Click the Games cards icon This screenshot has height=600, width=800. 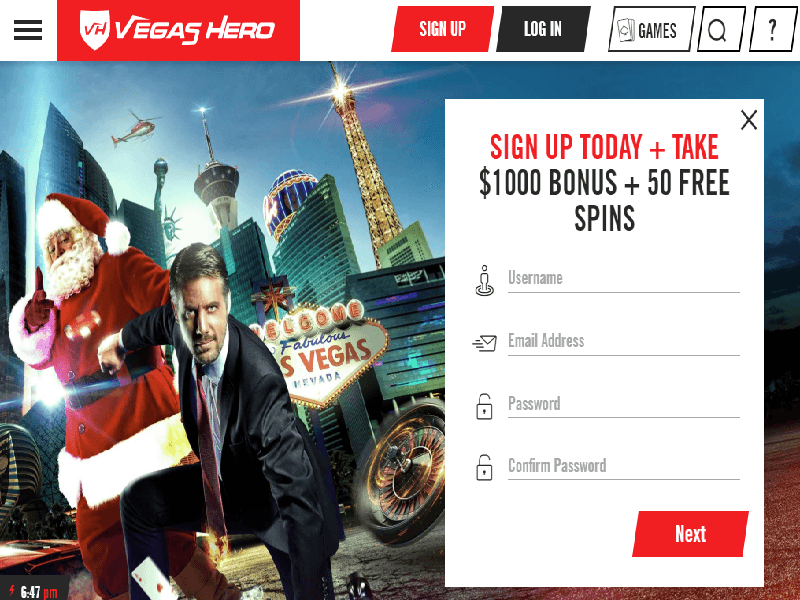pyautogui.click(x=626, y=30)
